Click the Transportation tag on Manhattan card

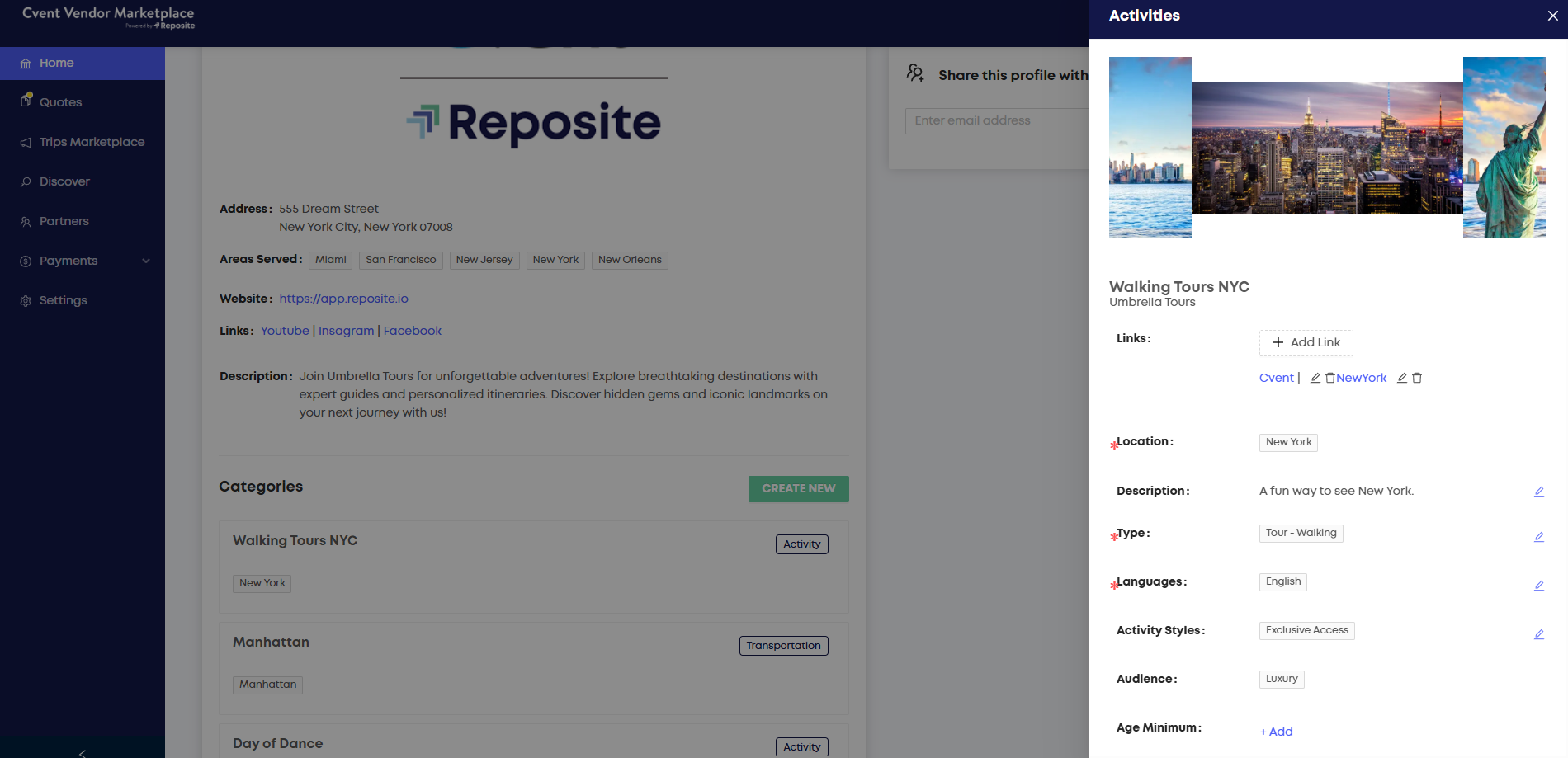783,646
